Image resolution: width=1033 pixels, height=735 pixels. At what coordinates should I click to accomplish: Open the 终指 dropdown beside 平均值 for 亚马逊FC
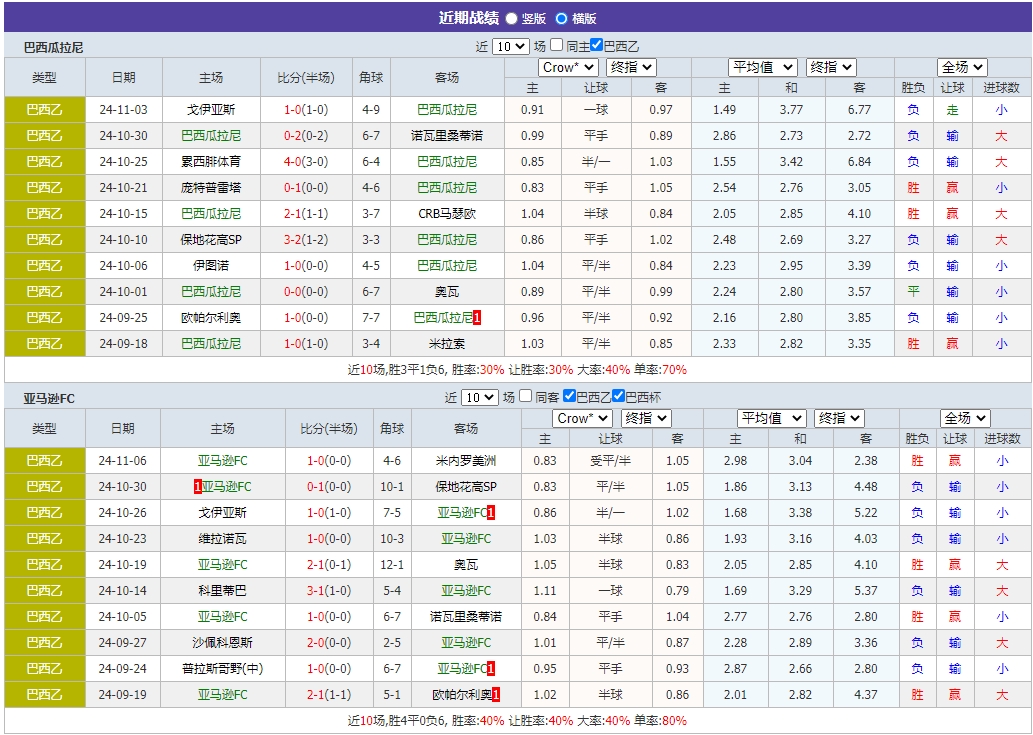[838, 418]
